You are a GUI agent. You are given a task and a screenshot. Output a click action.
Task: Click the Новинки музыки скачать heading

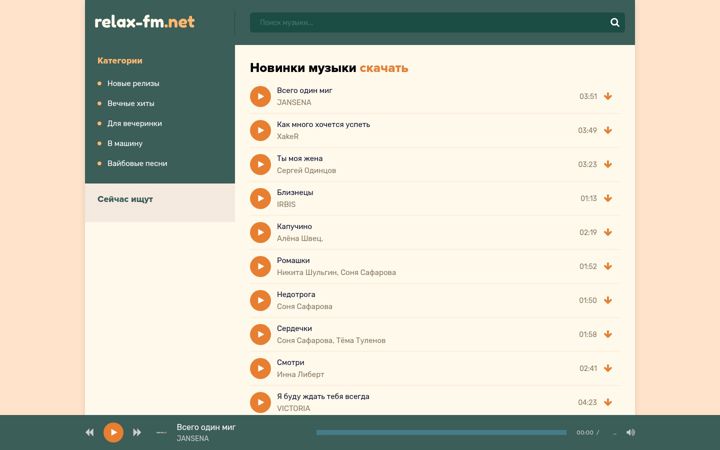click(329, 68)
